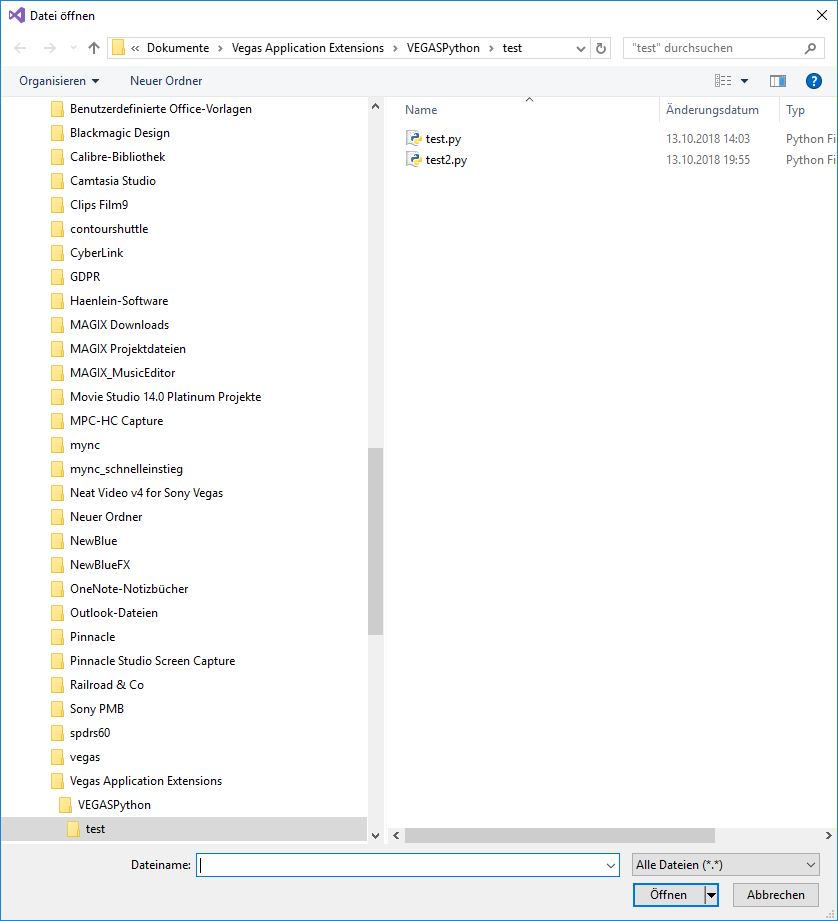Select the test.py Python file

443,139
